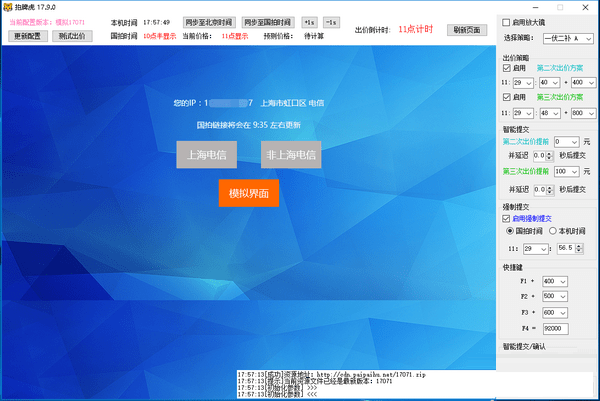Click the 出价倒计时 value 11点计时
600x401 pixels.
416,29
